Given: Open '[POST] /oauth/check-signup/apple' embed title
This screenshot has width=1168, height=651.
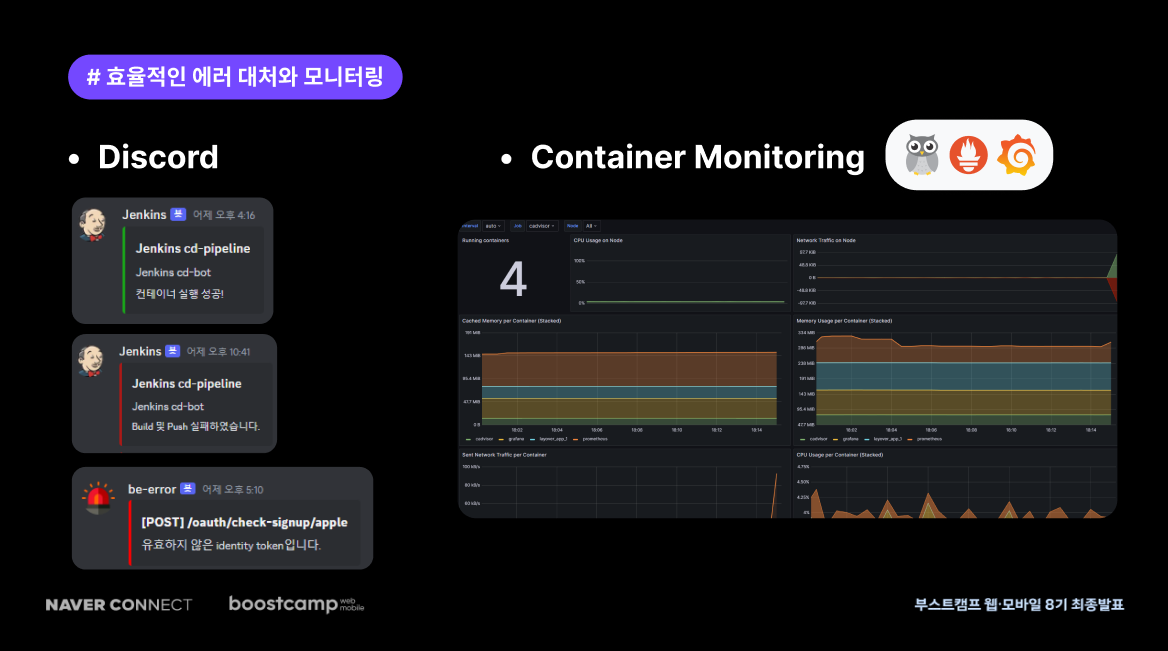Looking at the screenshot, I should point(244,522).
